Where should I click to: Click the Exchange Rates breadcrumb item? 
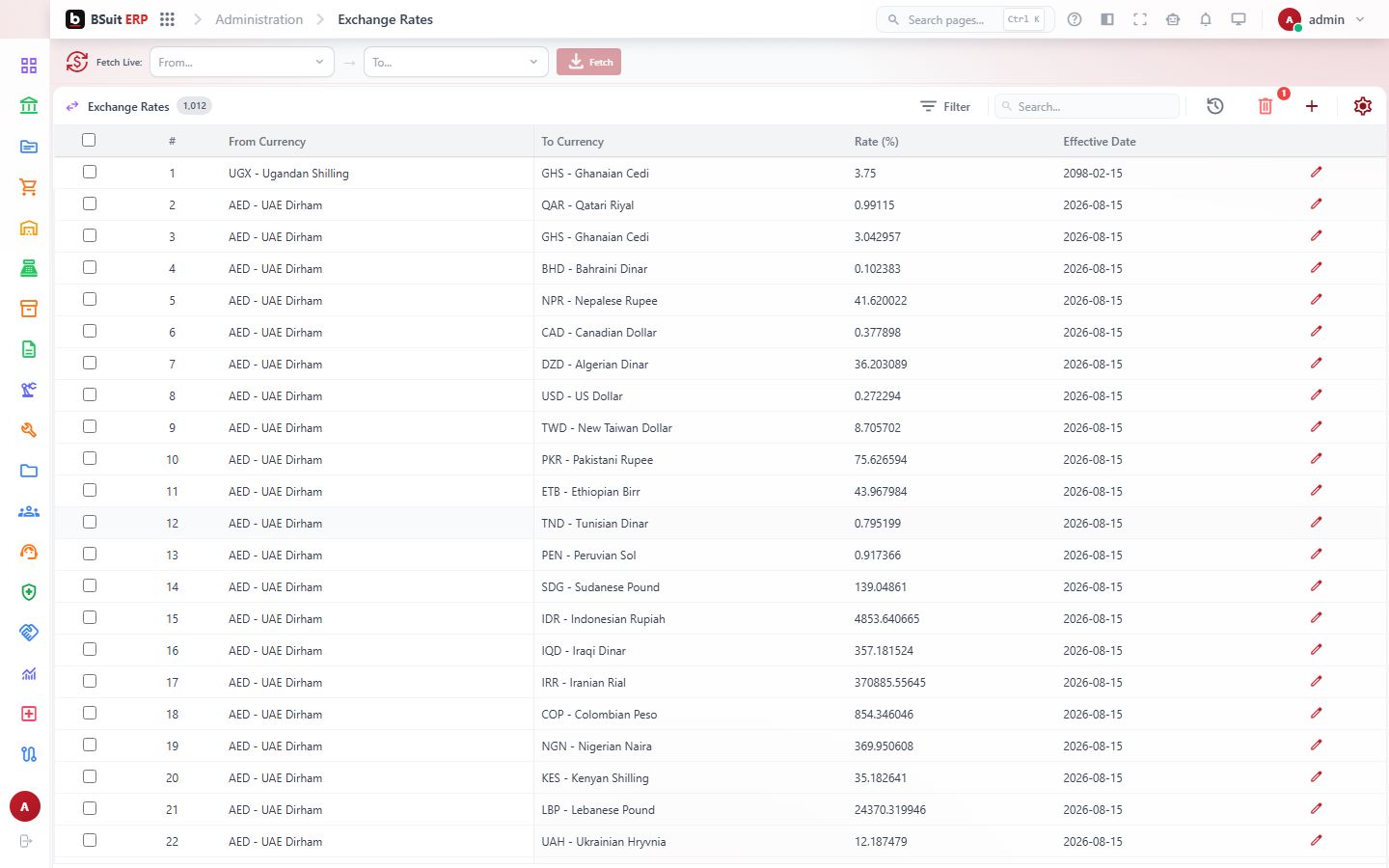click(385, 19)
